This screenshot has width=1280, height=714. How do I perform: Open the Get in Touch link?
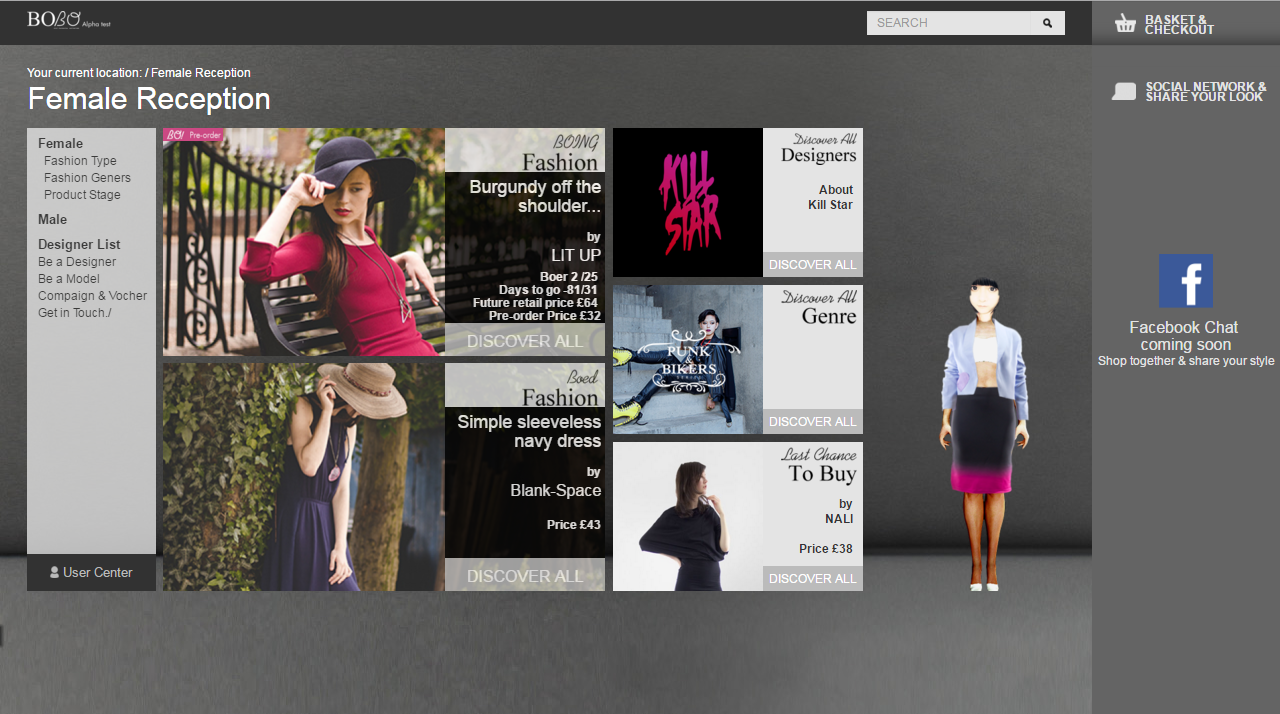click(75, 313)
